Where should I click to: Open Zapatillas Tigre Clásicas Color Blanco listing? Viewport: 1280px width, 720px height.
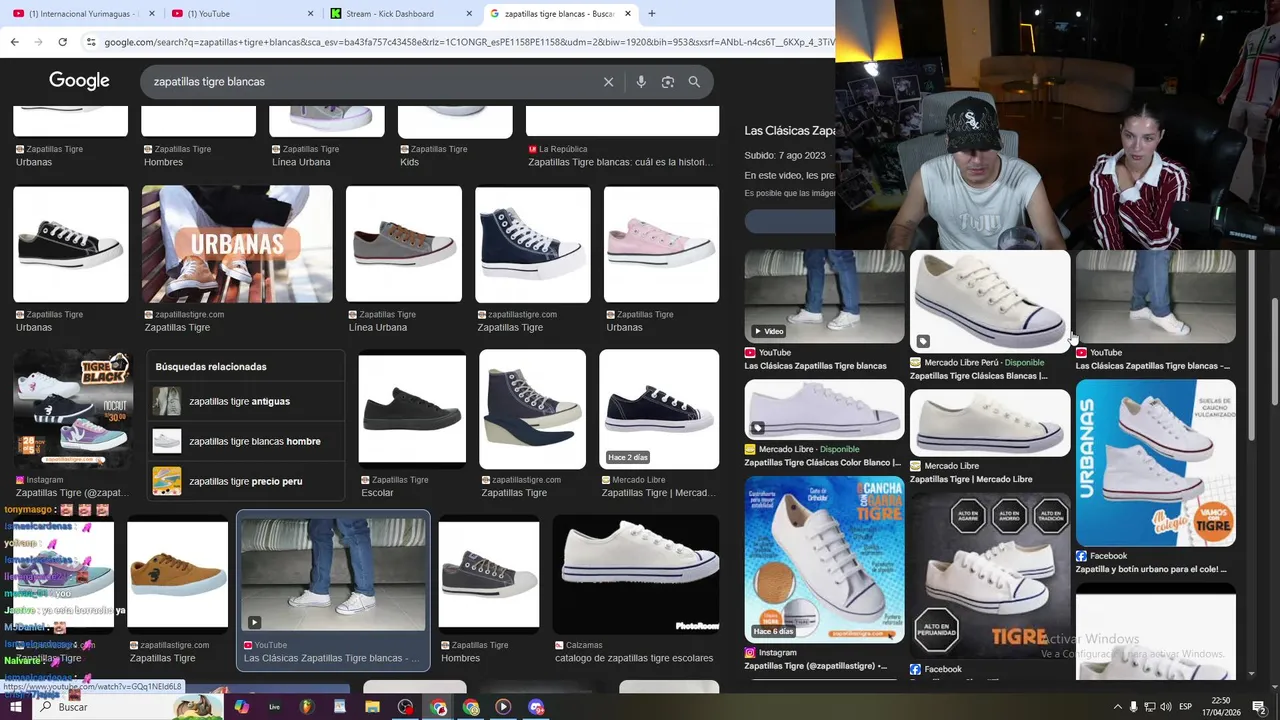click(x=823, y=463)
